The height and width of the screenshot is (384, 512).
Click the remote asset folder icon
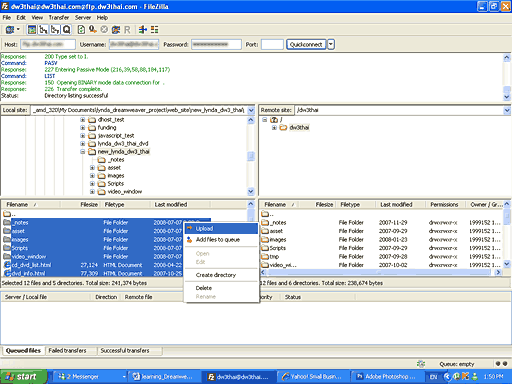[265, 231]
